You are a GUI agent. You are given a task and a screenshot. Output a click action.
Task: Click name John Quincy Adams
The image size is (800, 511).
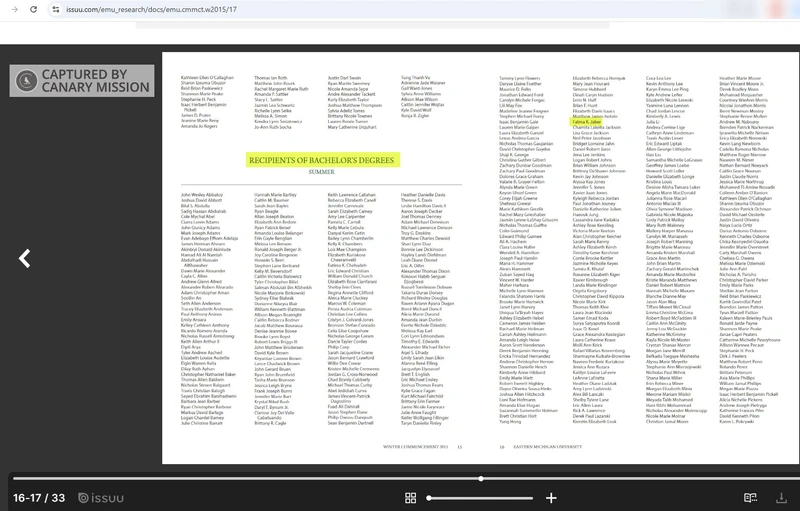click(201, 227)
